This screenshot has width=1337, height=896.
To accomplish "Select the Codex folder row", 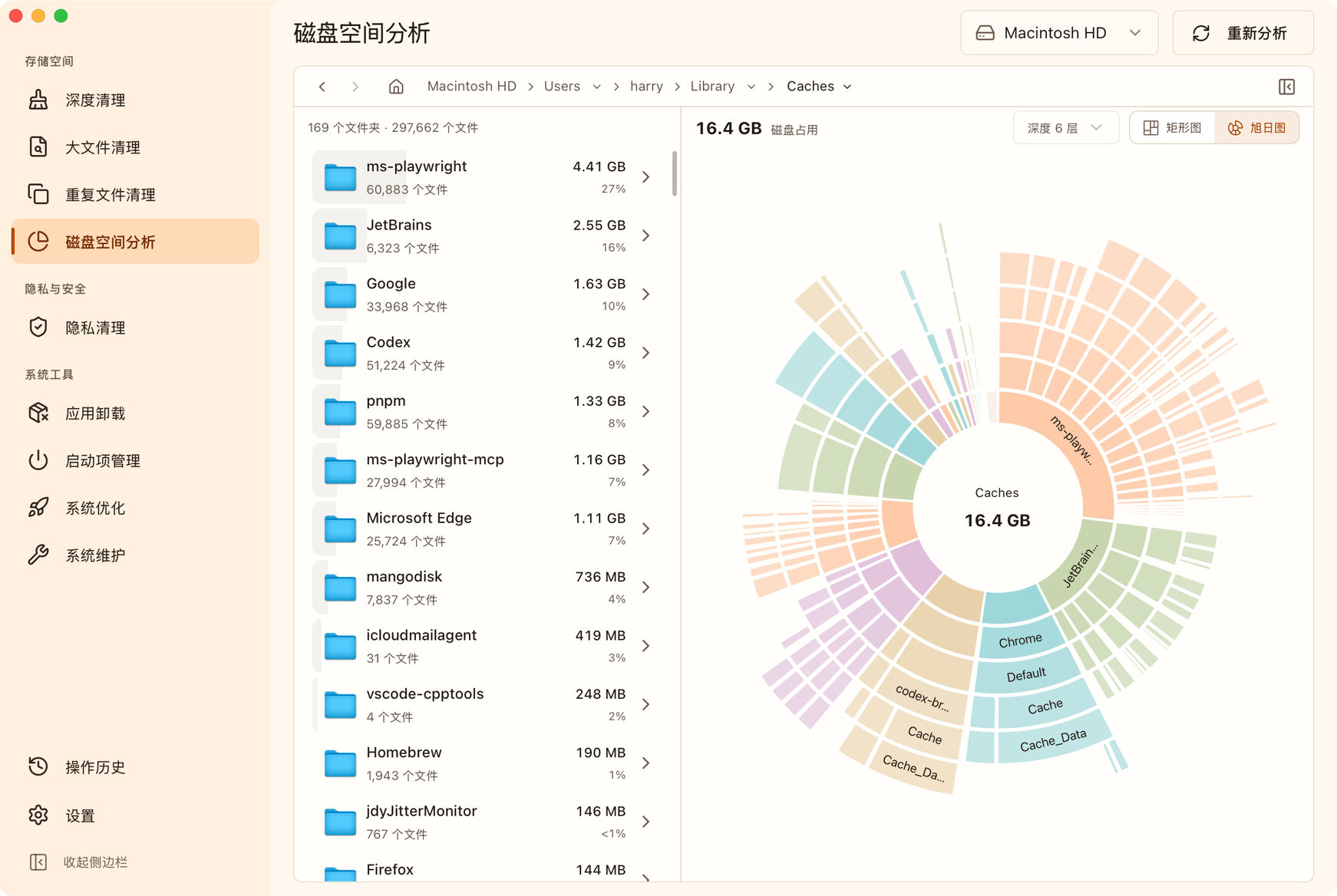I will [x=484, y=353].
